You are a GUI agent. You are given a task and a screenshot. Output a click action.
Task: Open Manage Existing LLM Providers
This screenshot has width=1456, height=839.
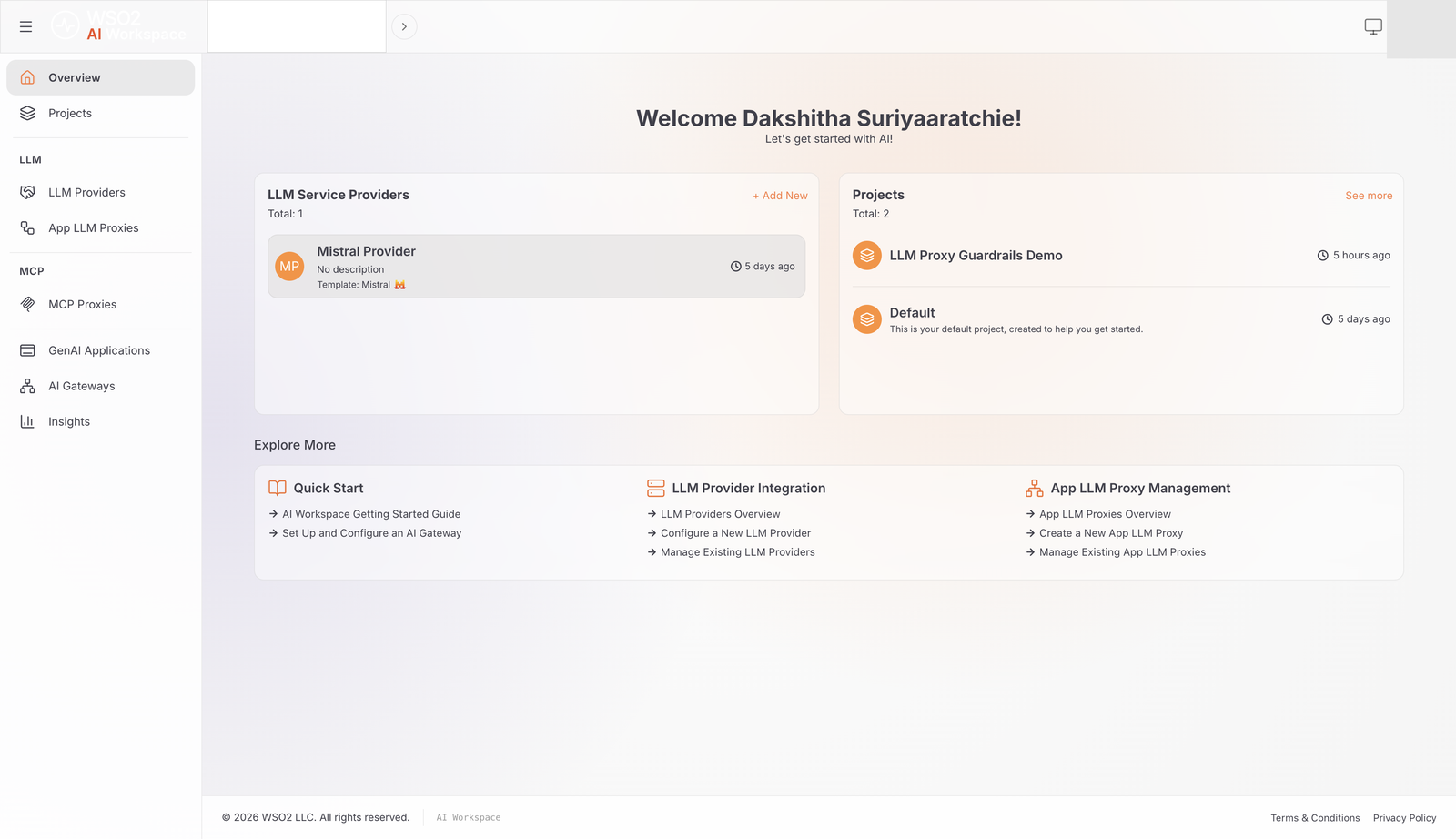(738, 552)
